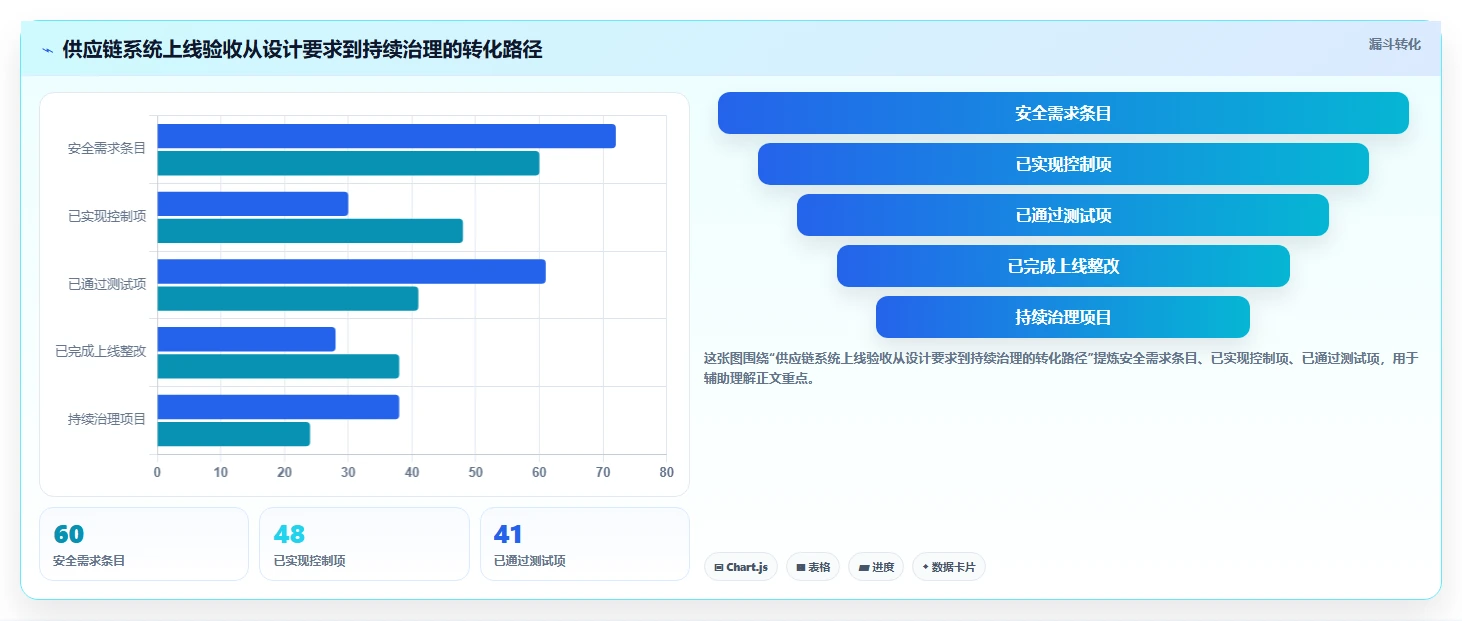Viewport: 1462px width, 621px height.
Task: Click the x-axis tick label 70
Action: tap(603, 473)
